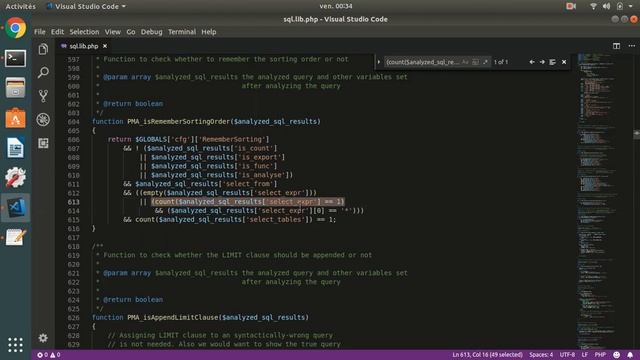Click line number 604 in the gutter

click(x=73, y=122)
